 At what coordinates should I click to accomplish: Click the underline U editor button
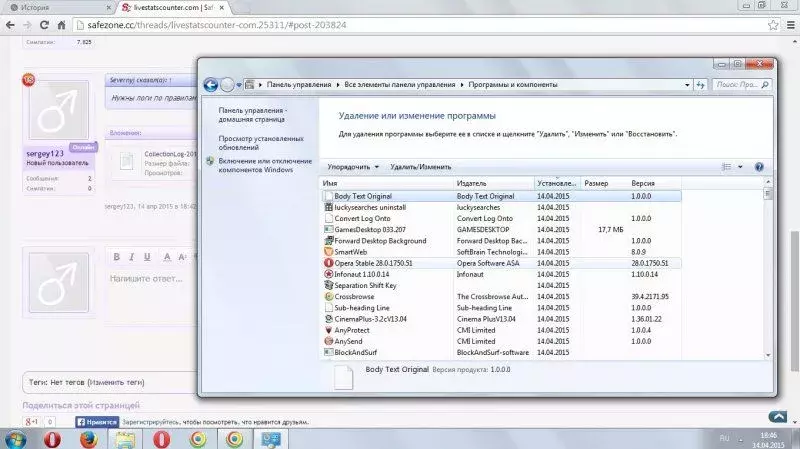point(147,257)
